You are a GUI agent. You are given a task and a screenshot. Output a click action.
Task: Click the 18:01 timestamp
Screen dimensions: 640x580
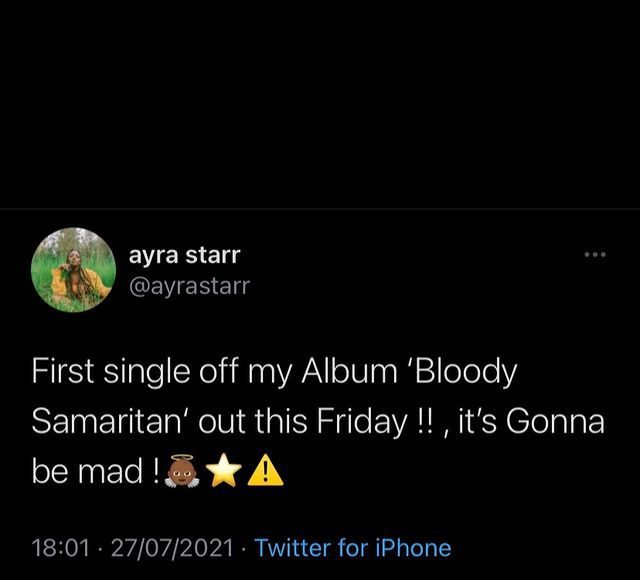click(60, 548)
